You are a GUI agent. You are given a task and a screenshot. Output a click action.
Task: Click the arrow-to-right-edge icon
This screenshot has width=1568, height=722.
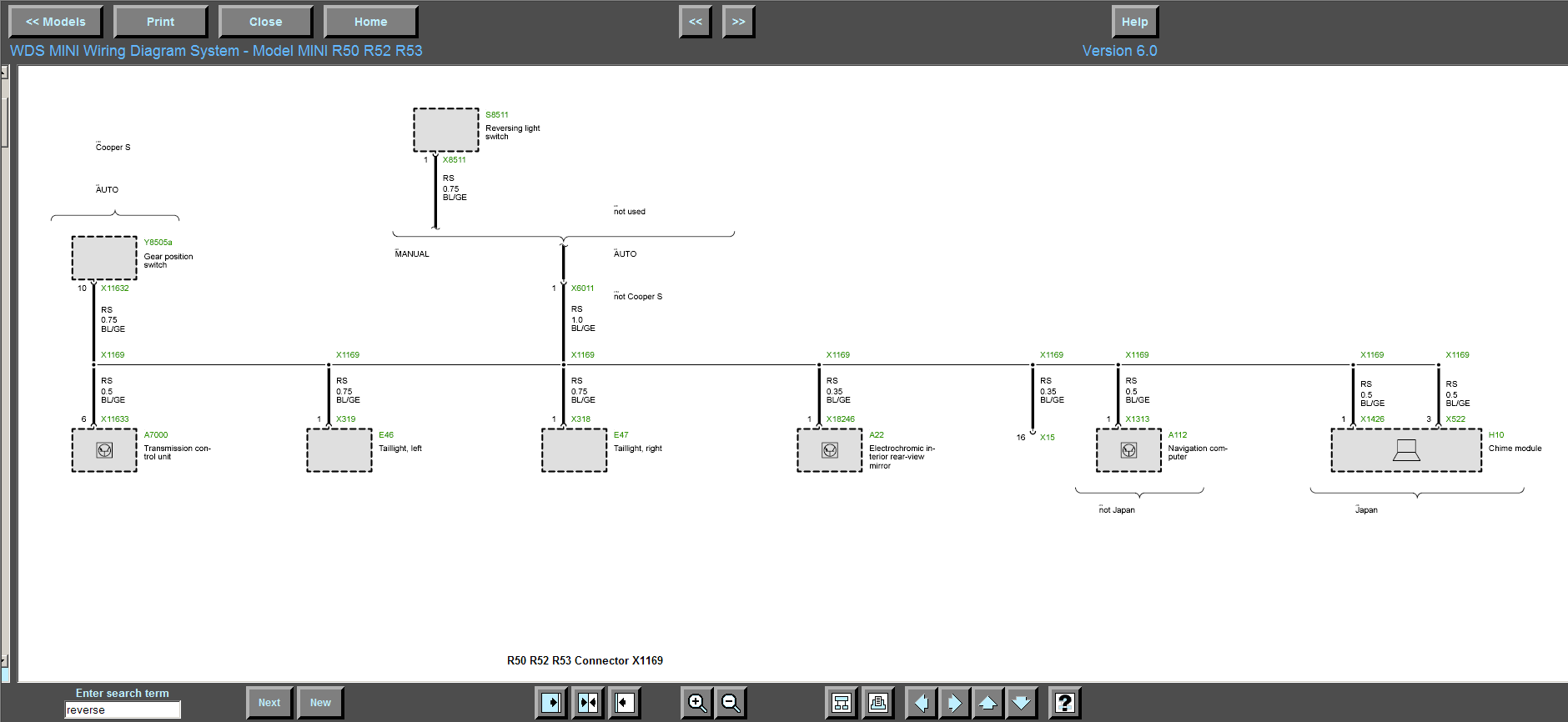pos(550,703)
